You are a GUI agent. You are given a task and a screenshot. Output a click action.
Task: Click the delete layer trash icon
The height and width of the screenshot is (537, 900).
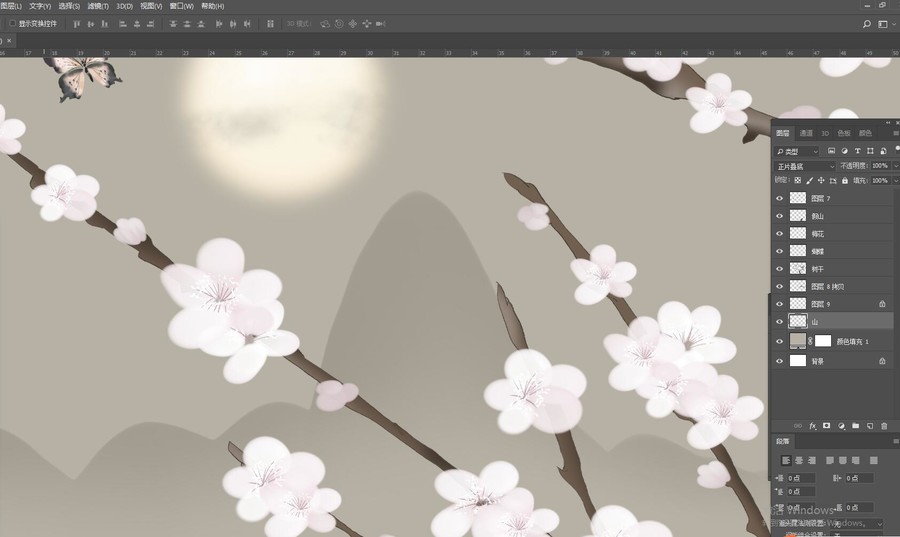pyautogui.click(x=884, y=426)
